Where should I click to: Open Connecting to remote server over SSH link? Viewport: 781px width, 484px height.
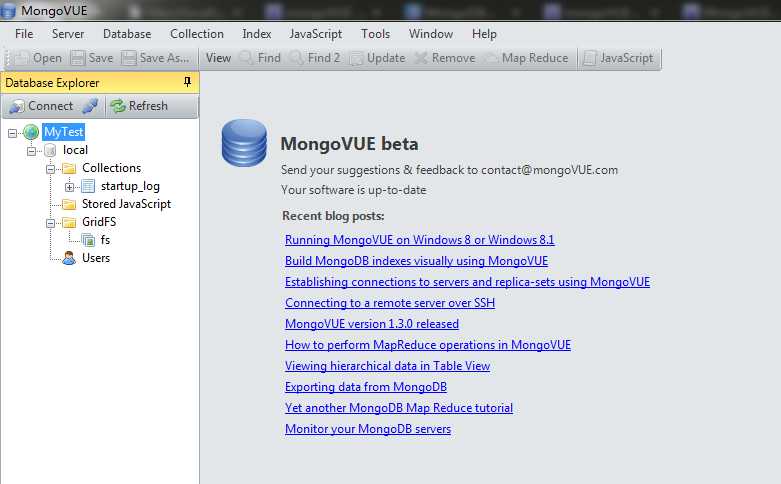point(390,303)
